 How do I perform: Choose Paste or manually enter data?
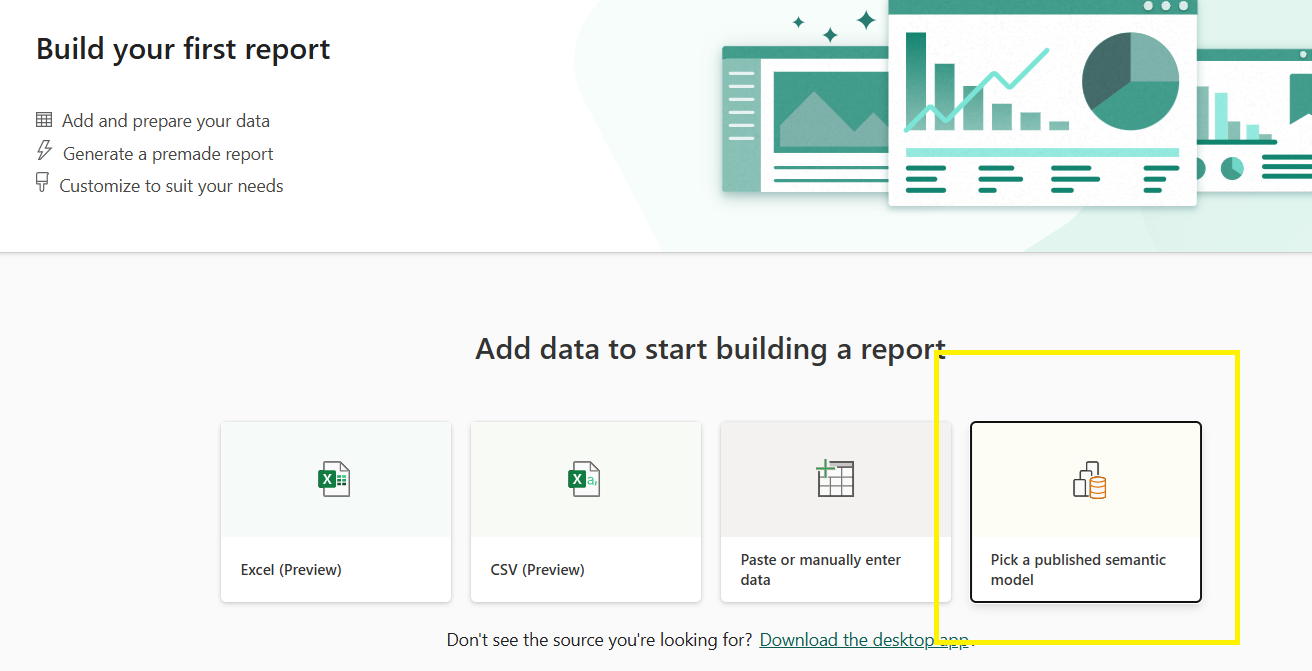(836, 512)
